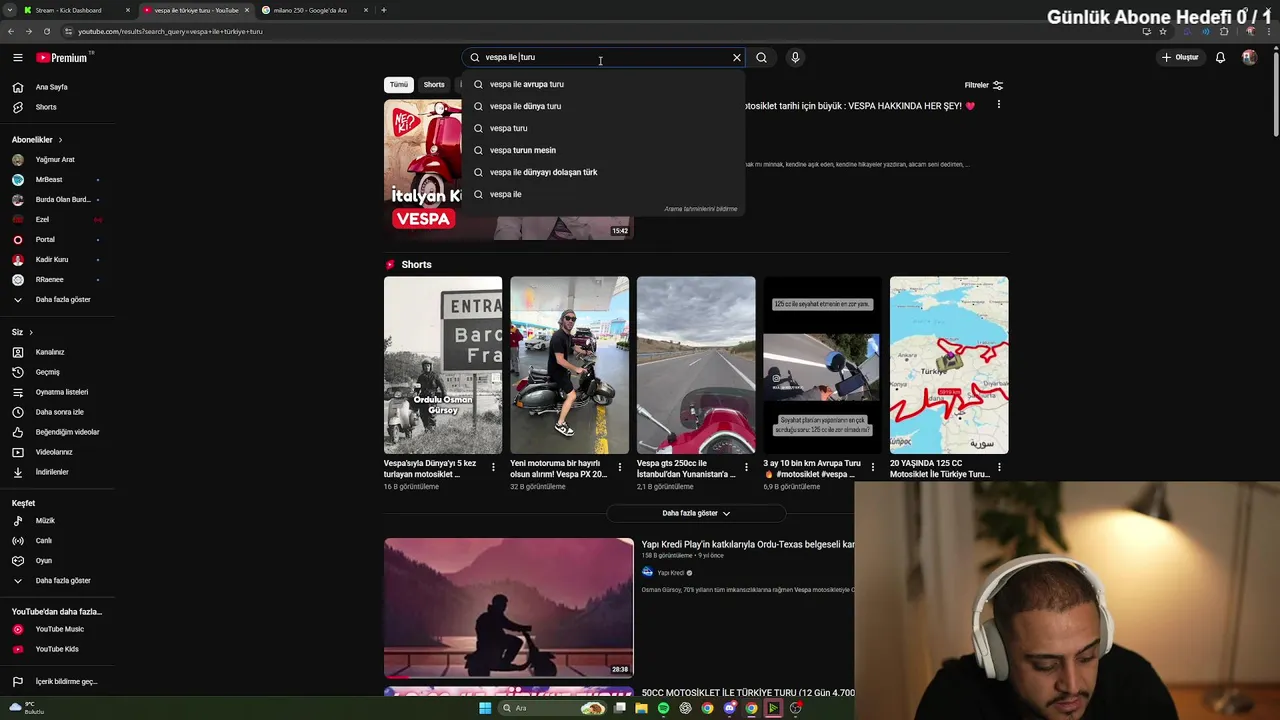Viewport: 1280px width, 720px height.
Task: Open the Türkiye map route short thumbnail
Action: click(x=949, y=365)
